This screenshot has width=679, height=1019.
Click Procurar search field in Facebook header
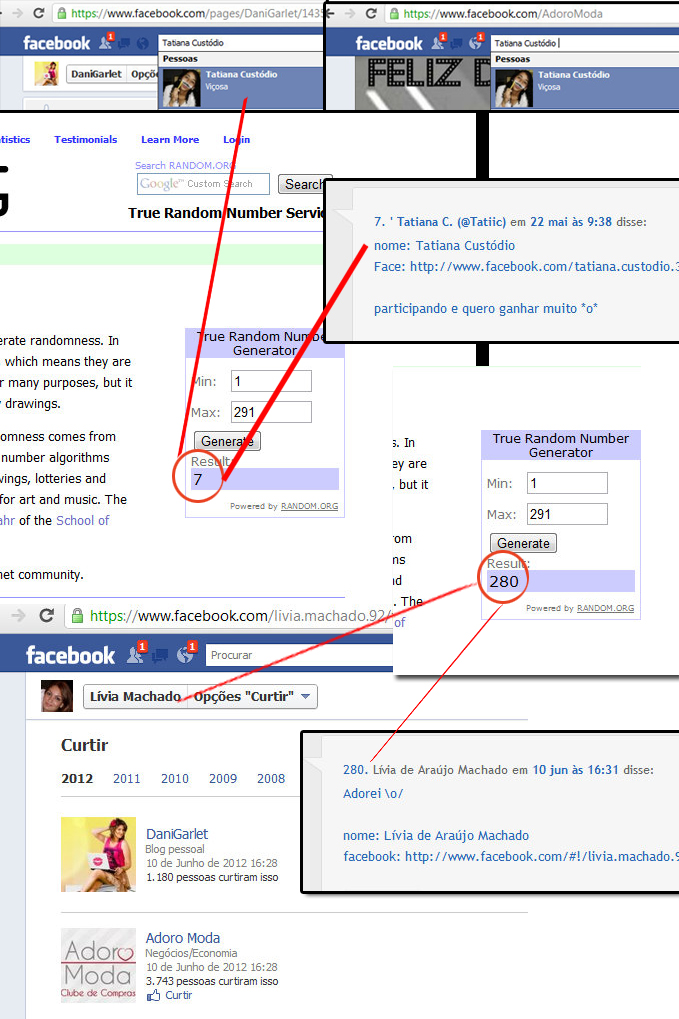300,655
